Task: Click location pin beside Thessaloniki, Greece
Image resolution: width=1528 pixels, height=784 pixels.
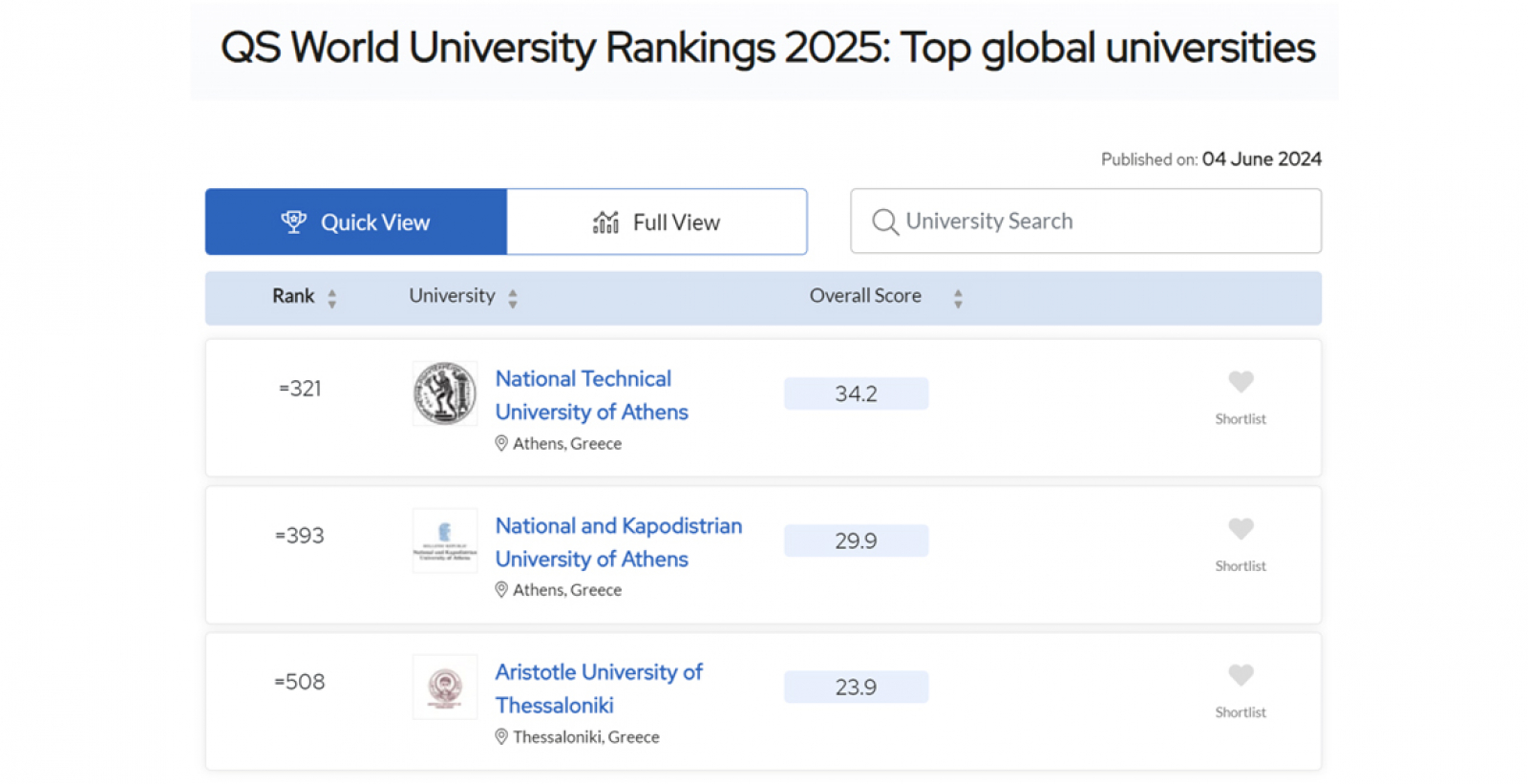Action: (501, 736)
